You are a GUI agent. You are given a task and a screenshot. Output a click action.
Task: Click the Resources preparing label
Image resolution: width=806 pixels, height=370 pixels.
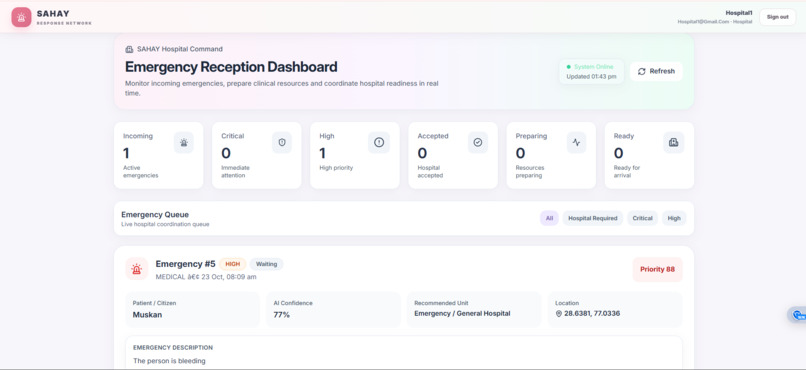coord(530,172)
